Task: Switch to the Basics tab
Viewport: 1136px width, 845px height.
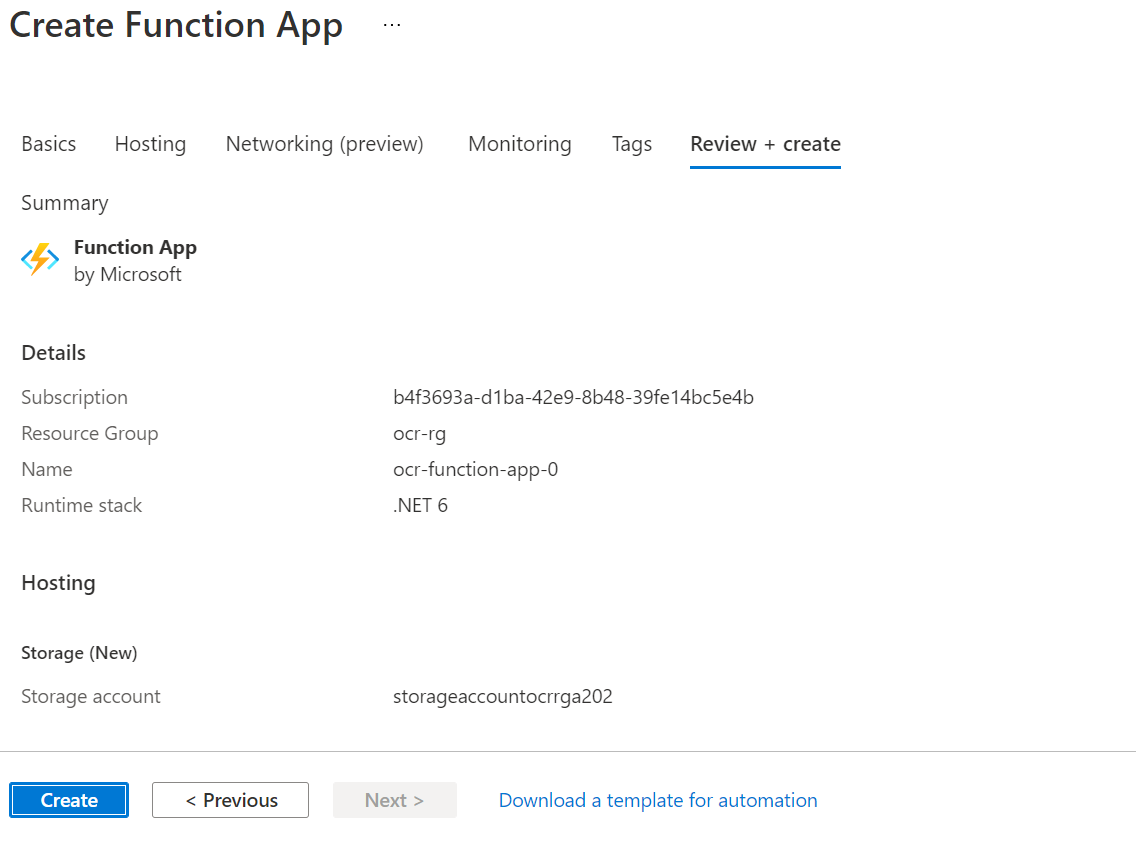Action: 49,143
